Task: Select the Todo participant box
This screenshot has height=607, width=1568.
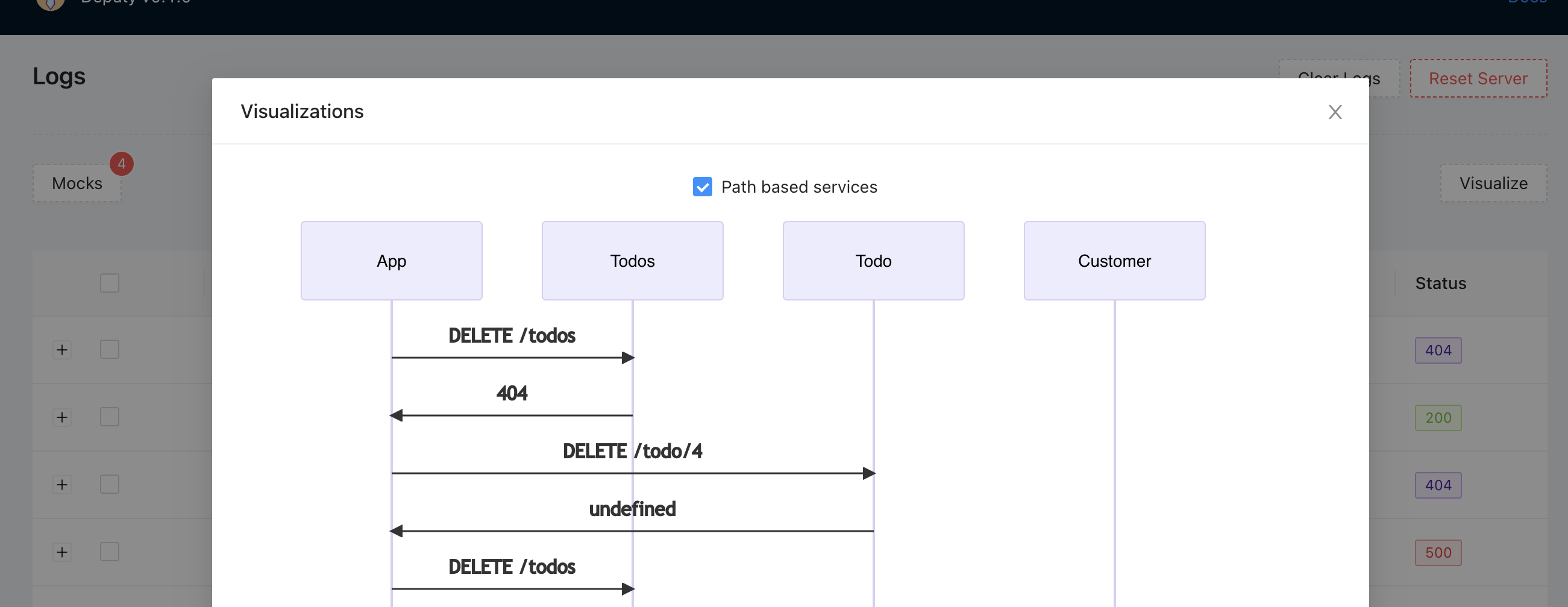Action: (x=873, y=261)
